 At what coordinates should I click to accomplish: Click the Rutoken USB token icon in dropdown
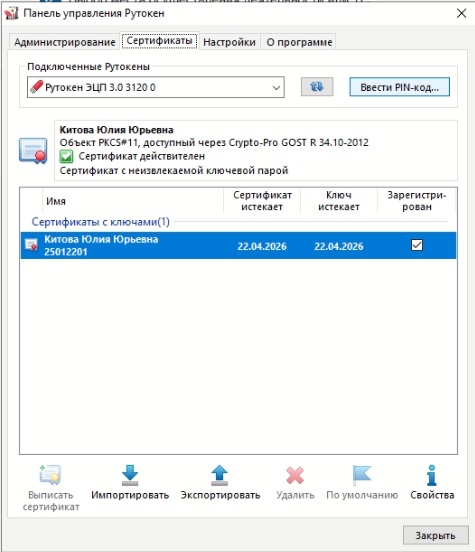[x=37, y=87]
